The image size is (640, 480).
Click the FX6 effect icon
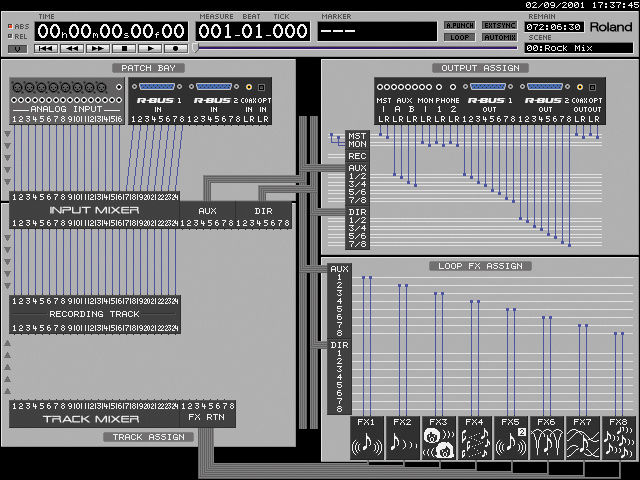[x=548, y=438]
